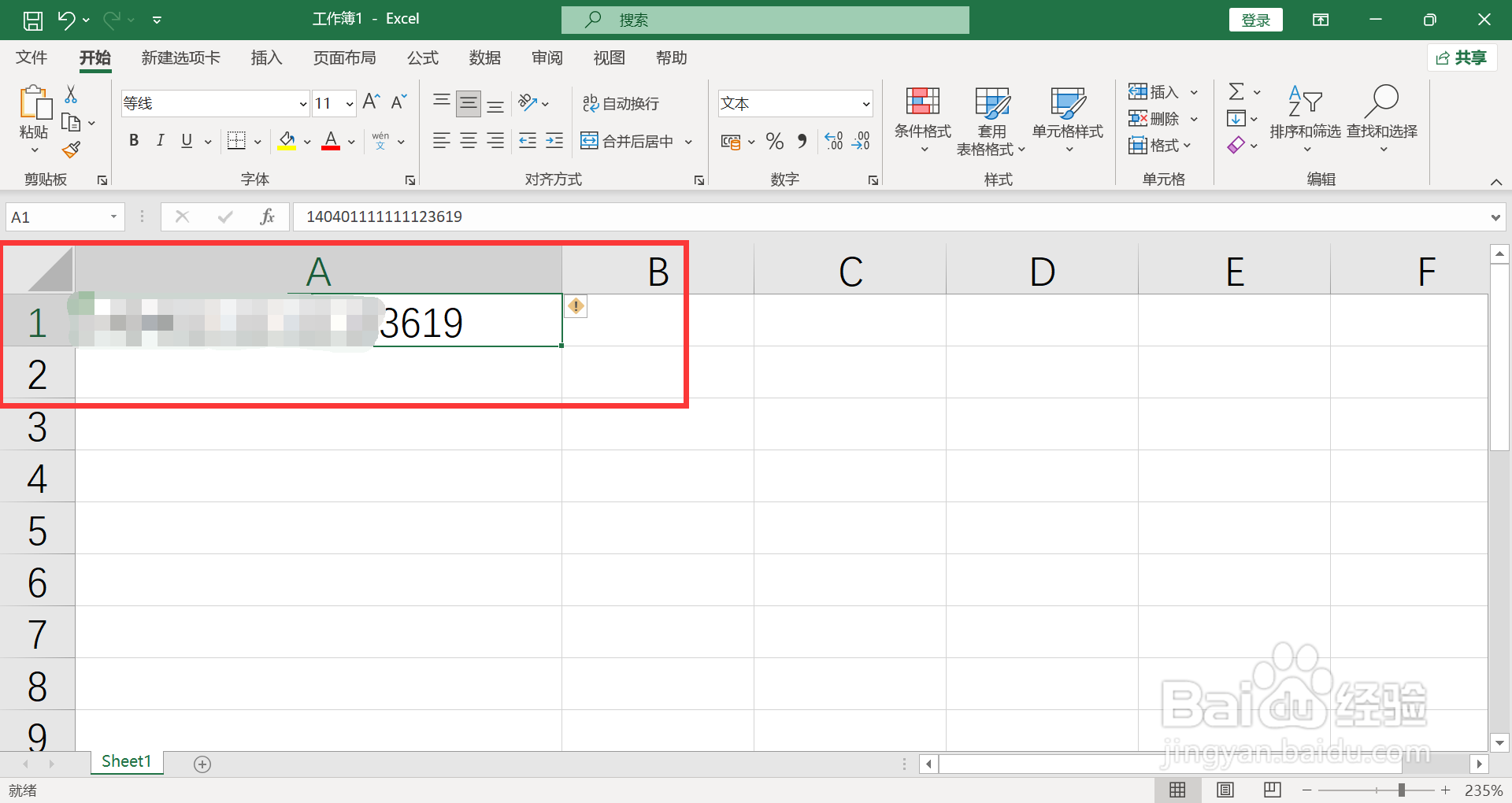Switch to the 视图 tab
The width and height of the screenshot is (1512, 803).
tap(609, 57)
